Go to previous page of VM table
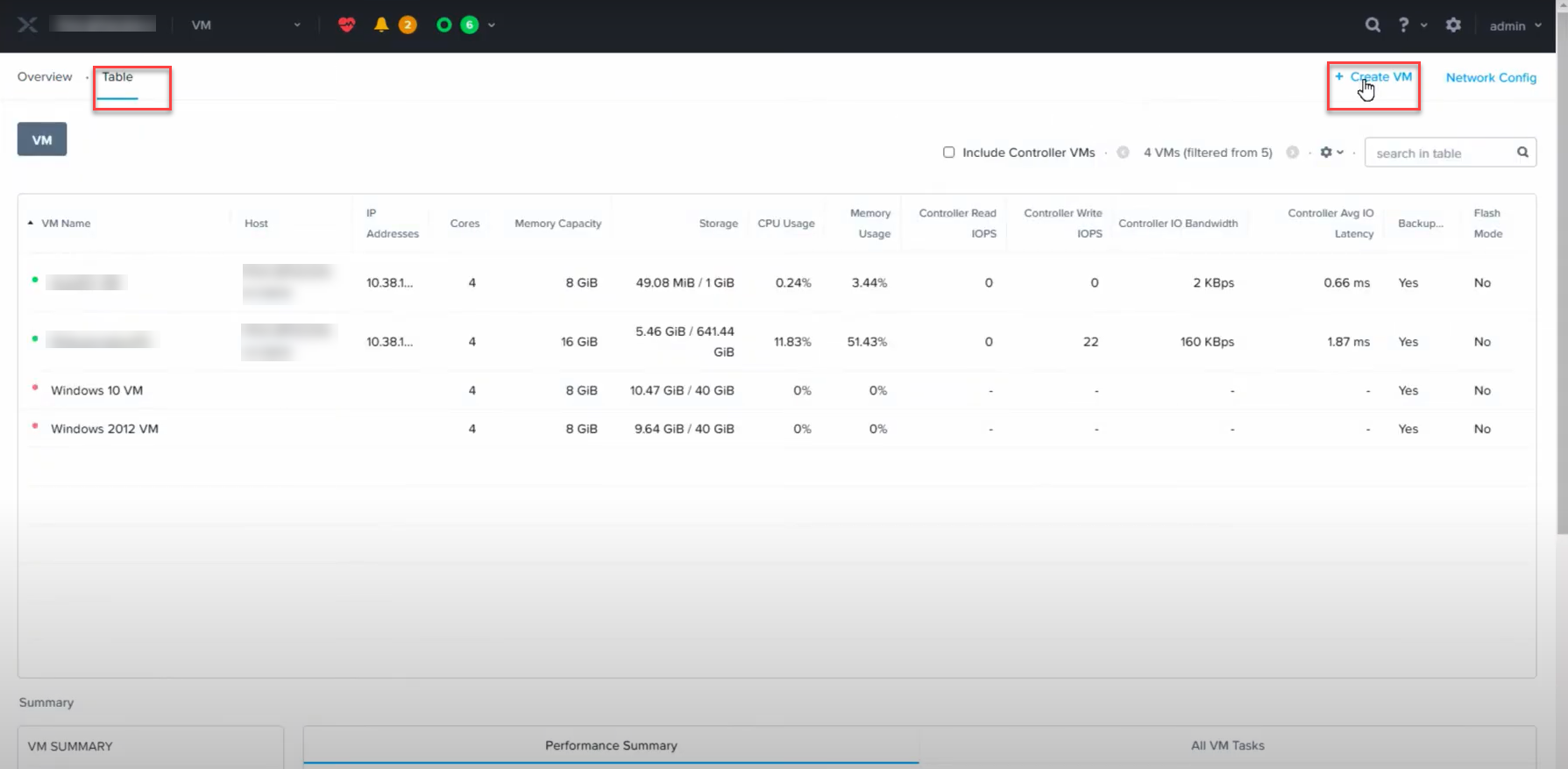Image resolution: width=1568 pixels, height=769 pixels. 1123,153
